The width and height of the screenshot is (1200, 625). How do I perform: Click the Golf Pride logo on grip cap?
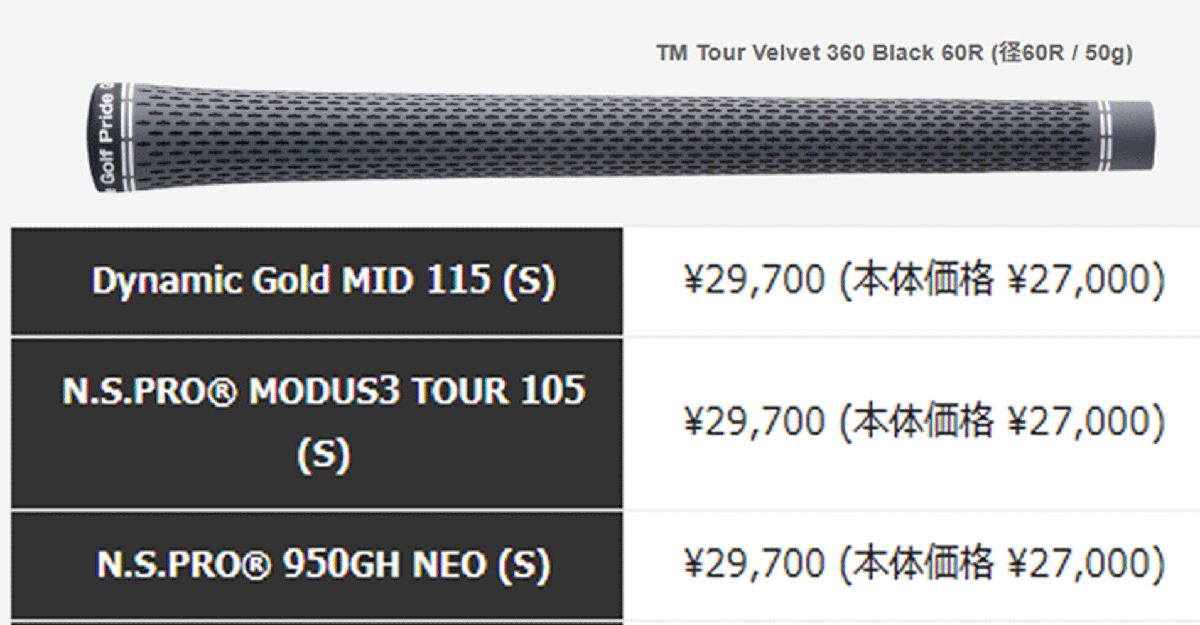point(107,136)
